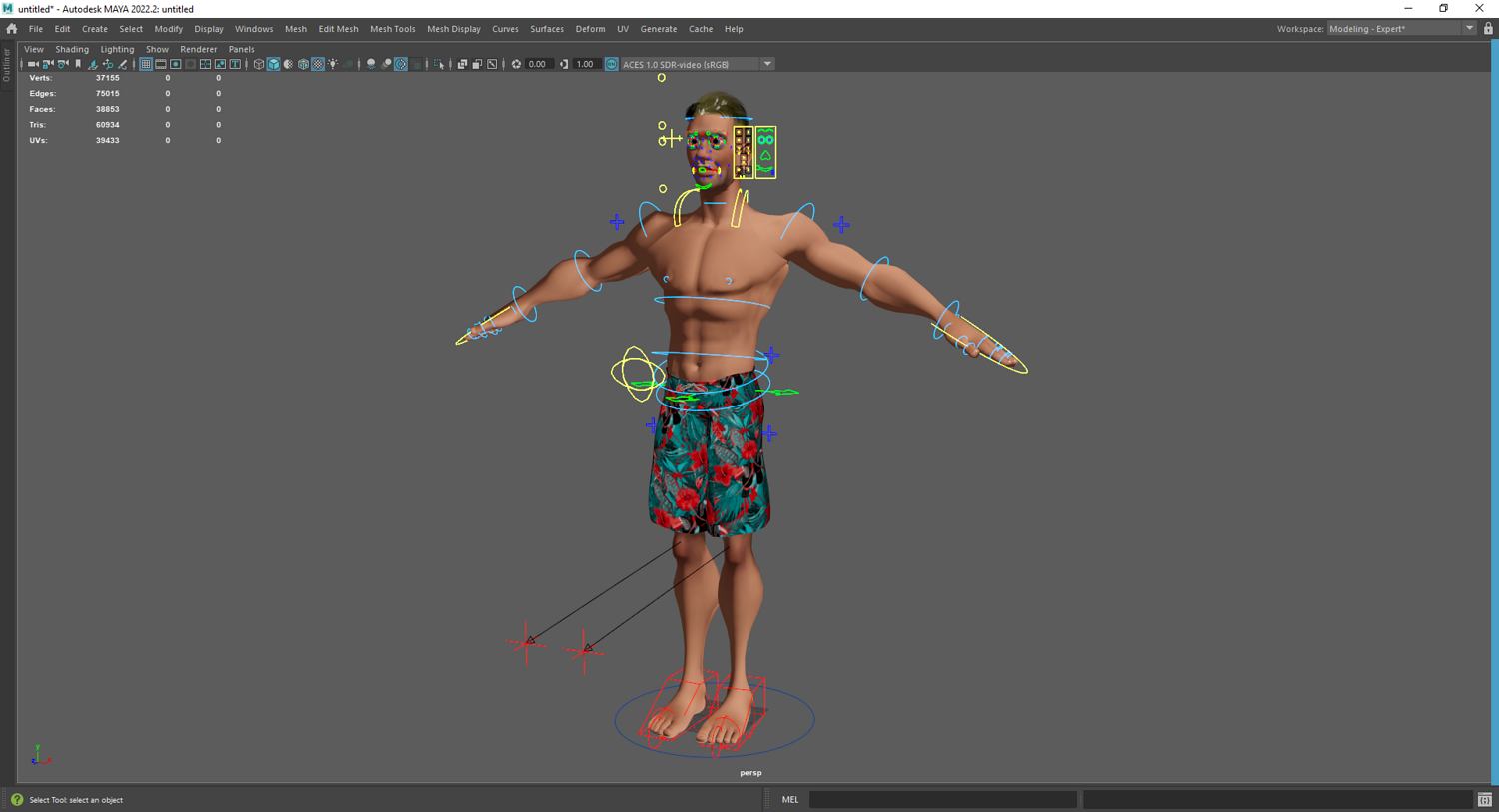The height and width of the screenshot is (812, 1499).
Task: Click the UVs count 39433
Action: pyautogui.click(x=107, y=141)
